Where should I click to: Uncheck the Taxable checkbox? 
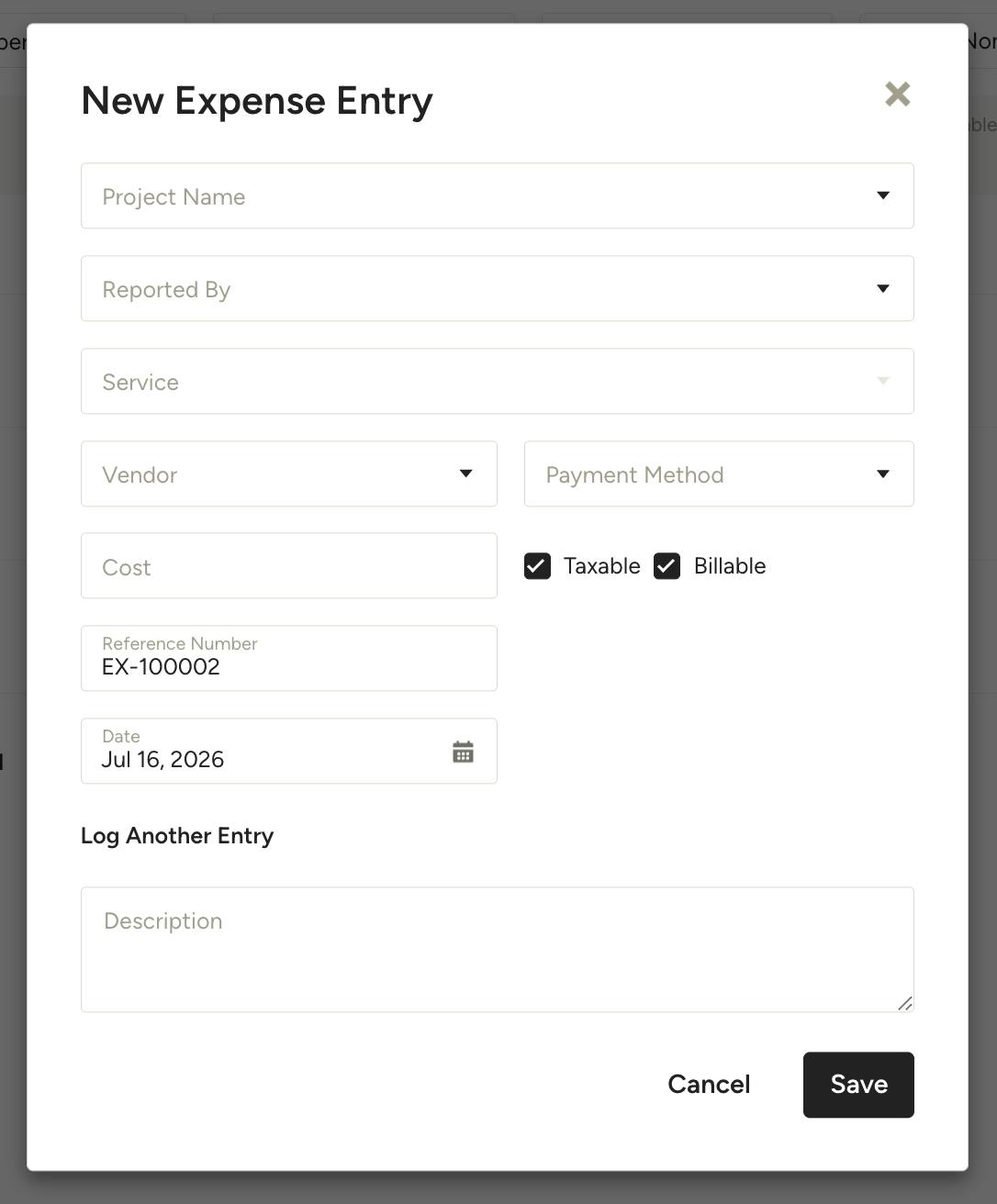(x=537, y=566)
